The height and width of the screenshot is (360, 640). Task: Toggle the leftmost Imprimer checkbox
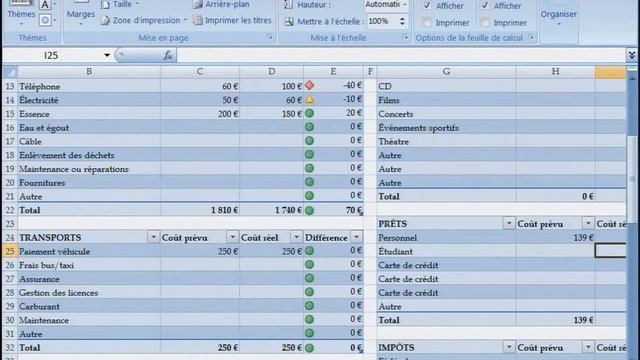coord(427,22)
